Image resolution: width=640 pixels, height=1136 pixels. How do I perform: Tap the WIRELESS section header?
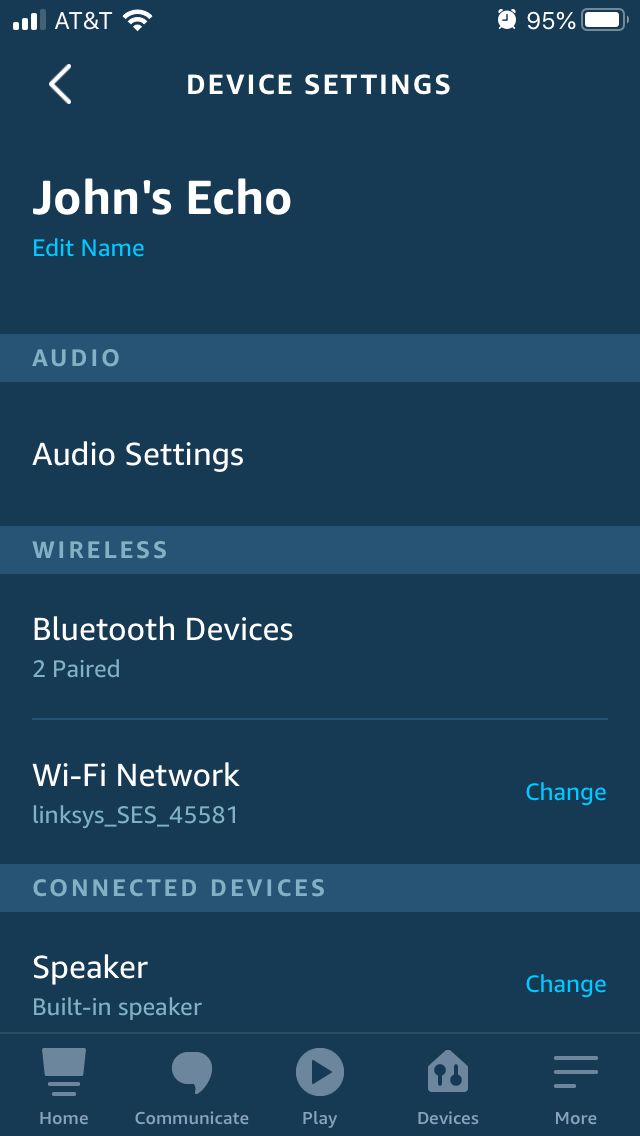click(x=100, y=549)
